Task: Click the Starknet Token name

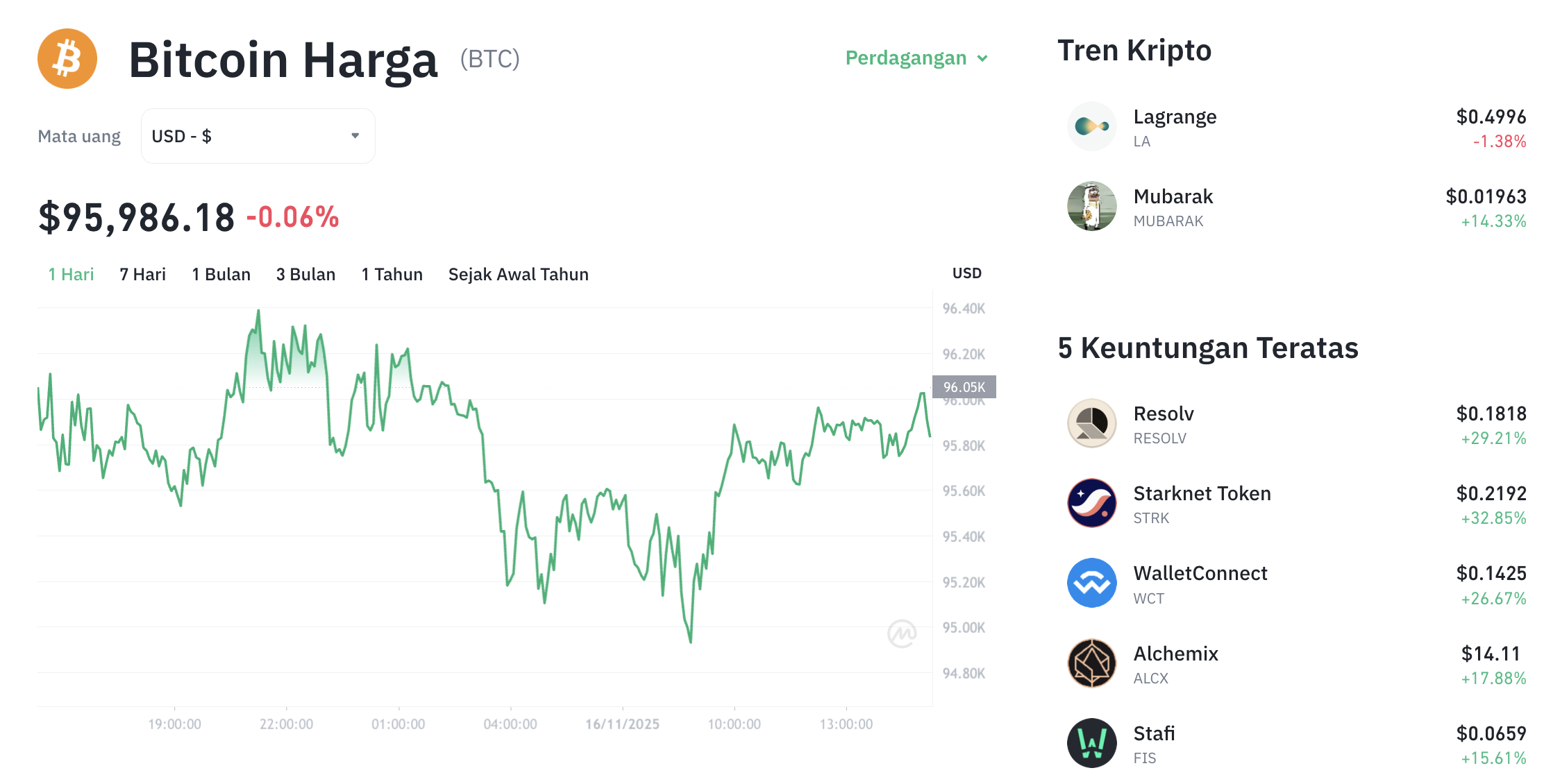Action: click(x=1202, y=493)
